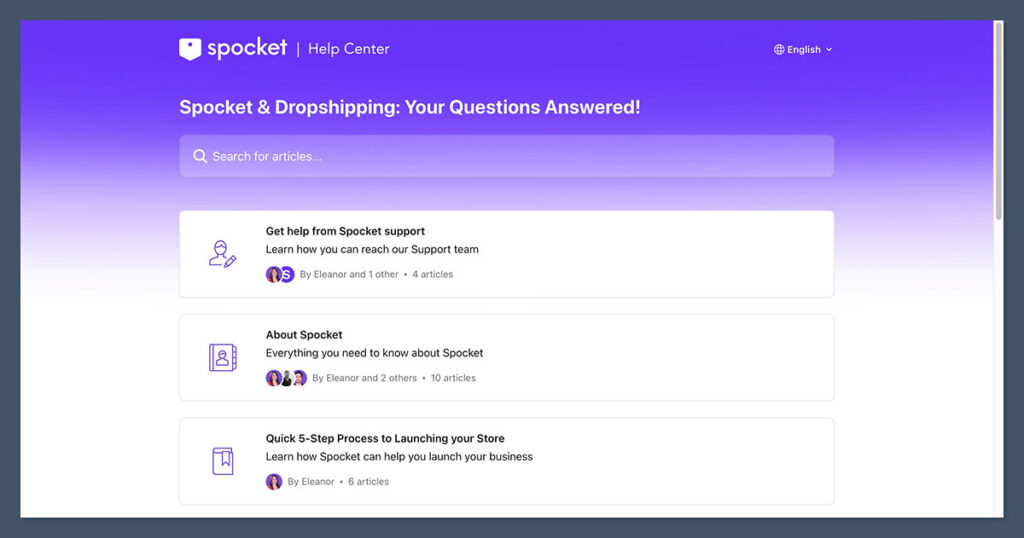Open the Get help from Spocket support article
Image resolution: width=1024 pixels, height=538 pixels.
(345, 231)
